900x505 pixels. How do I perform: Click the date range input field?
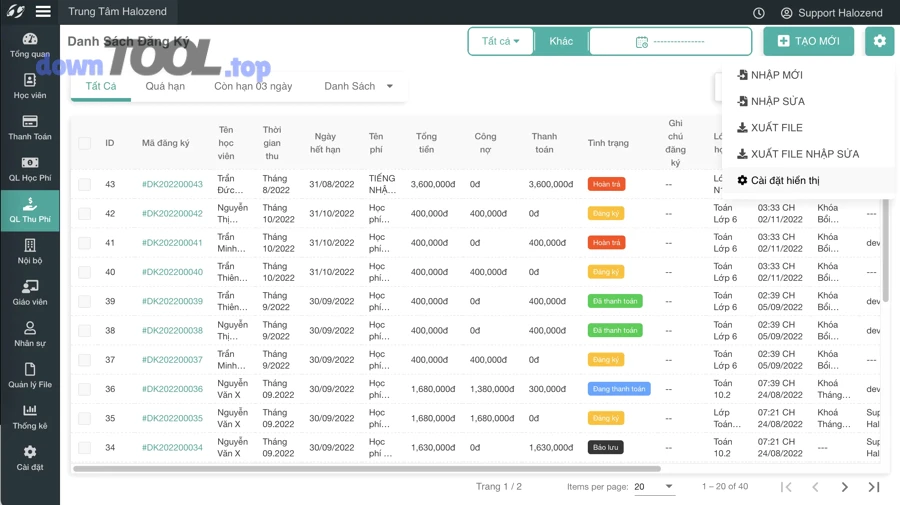(670, 42)
